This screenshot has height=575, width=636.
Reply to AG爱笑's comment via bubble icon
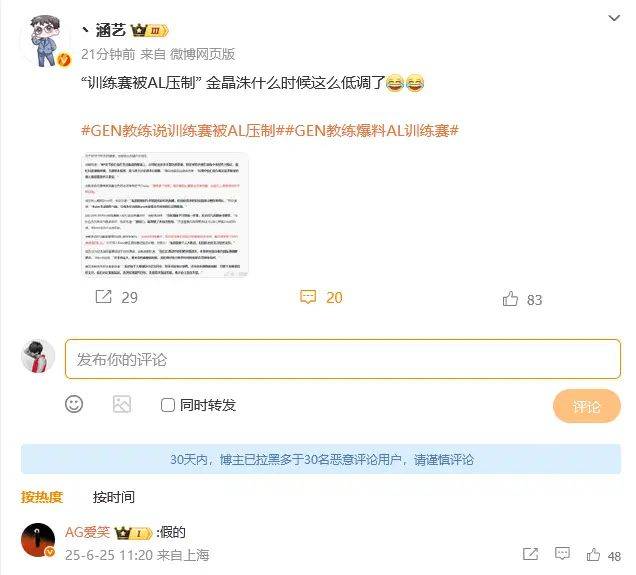562,554
